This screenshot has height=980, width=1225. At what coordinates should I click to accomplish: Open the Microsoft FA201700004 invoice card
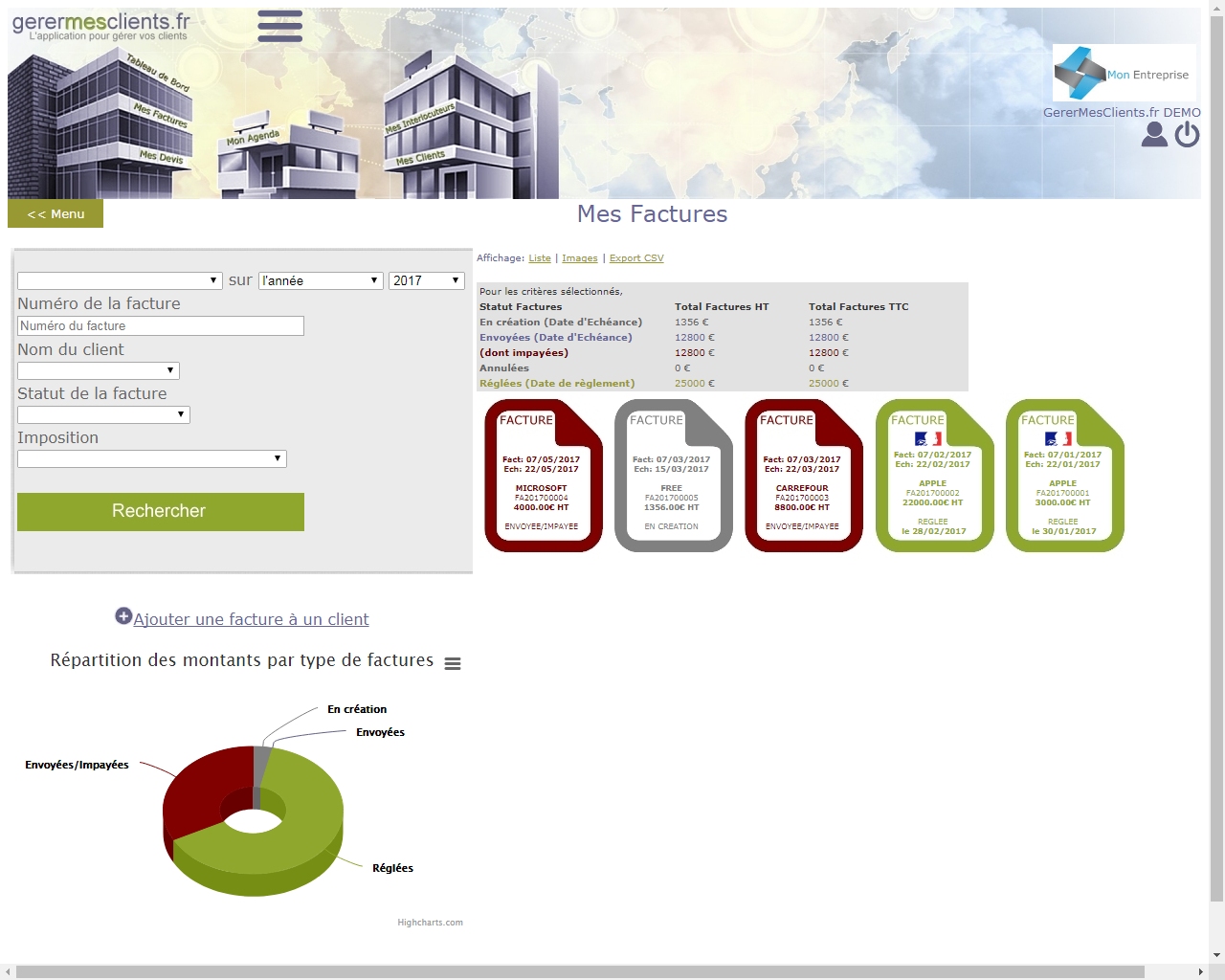pyautogui.click(x=544, y=476)
